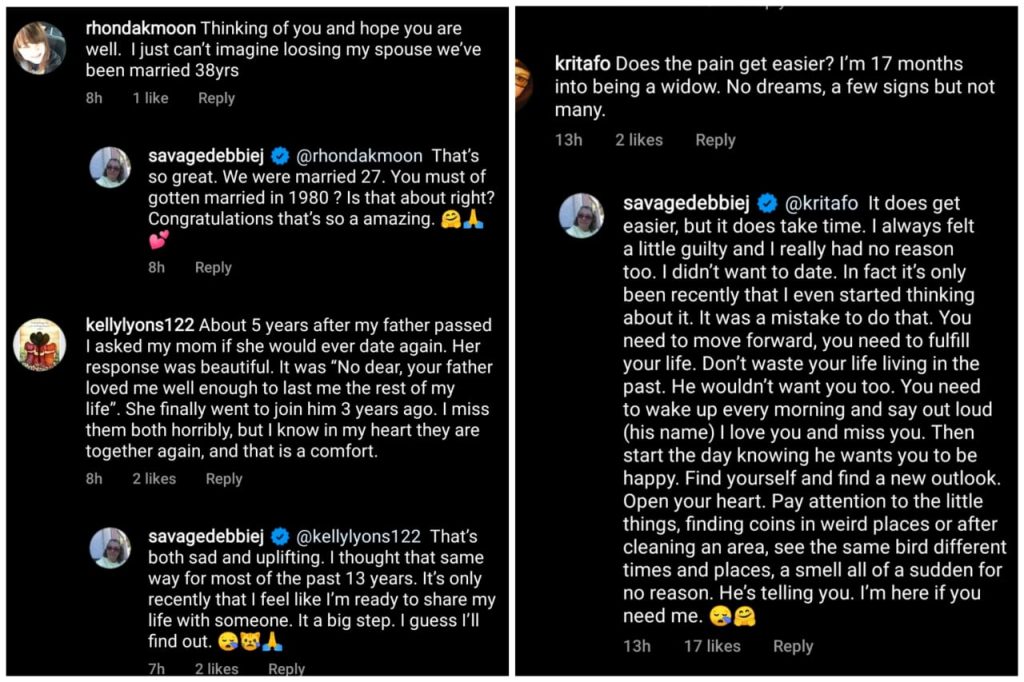Click savagedebbiej's avatar beside her first reply
1024x682 pixels.
tap(110, 168)
